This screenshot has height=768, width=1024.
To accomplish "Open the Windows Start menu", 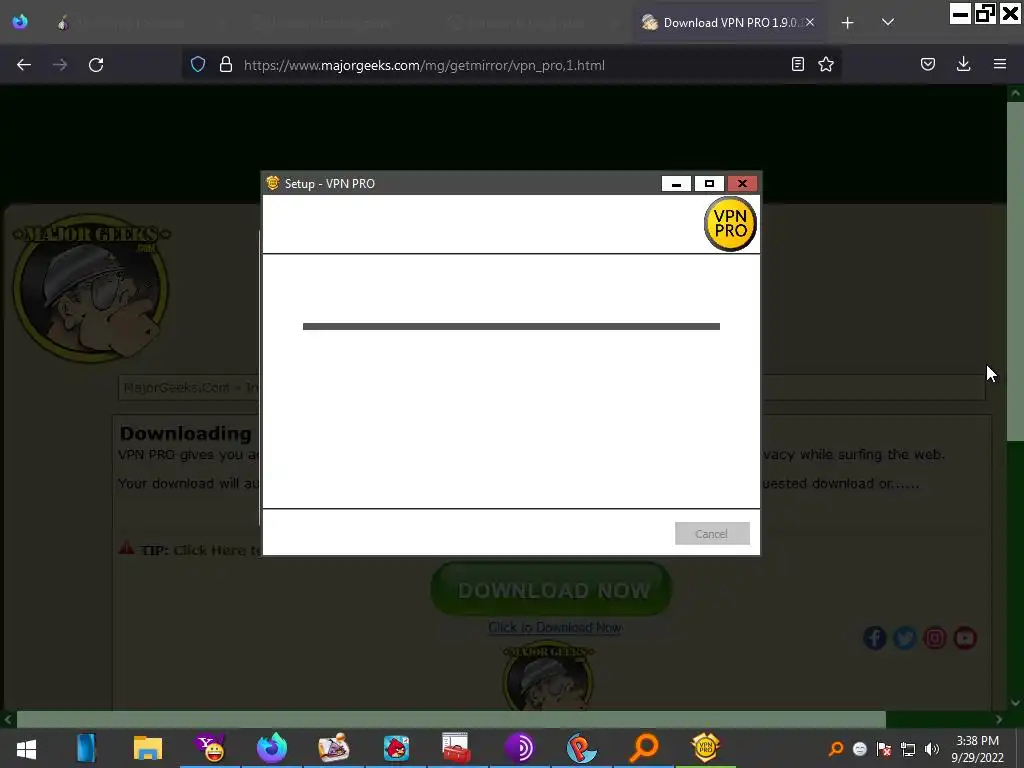I will [26, 748].
